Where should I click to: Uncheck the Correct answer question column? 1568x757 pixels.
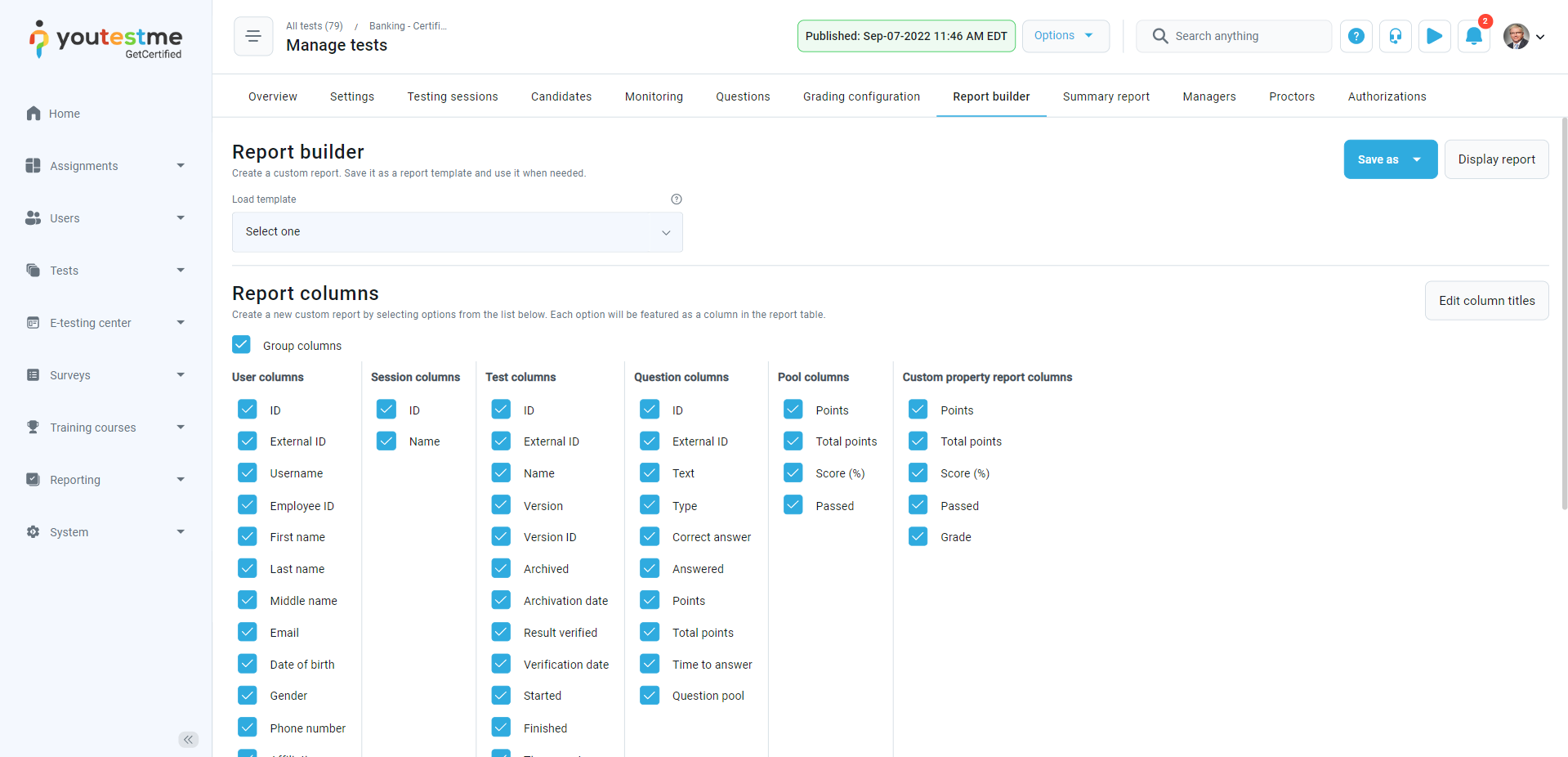[x=650, y=537]
